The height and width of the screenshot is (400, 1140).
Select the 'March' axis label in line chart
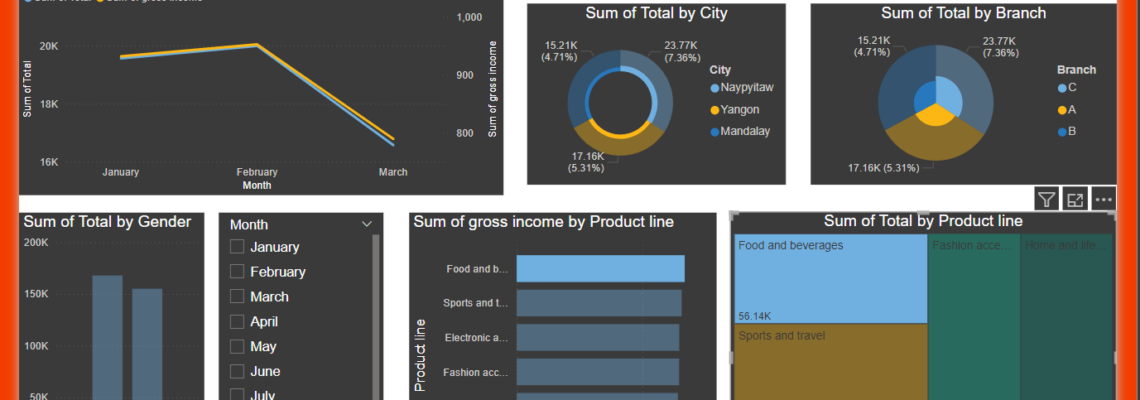(393, 172)
